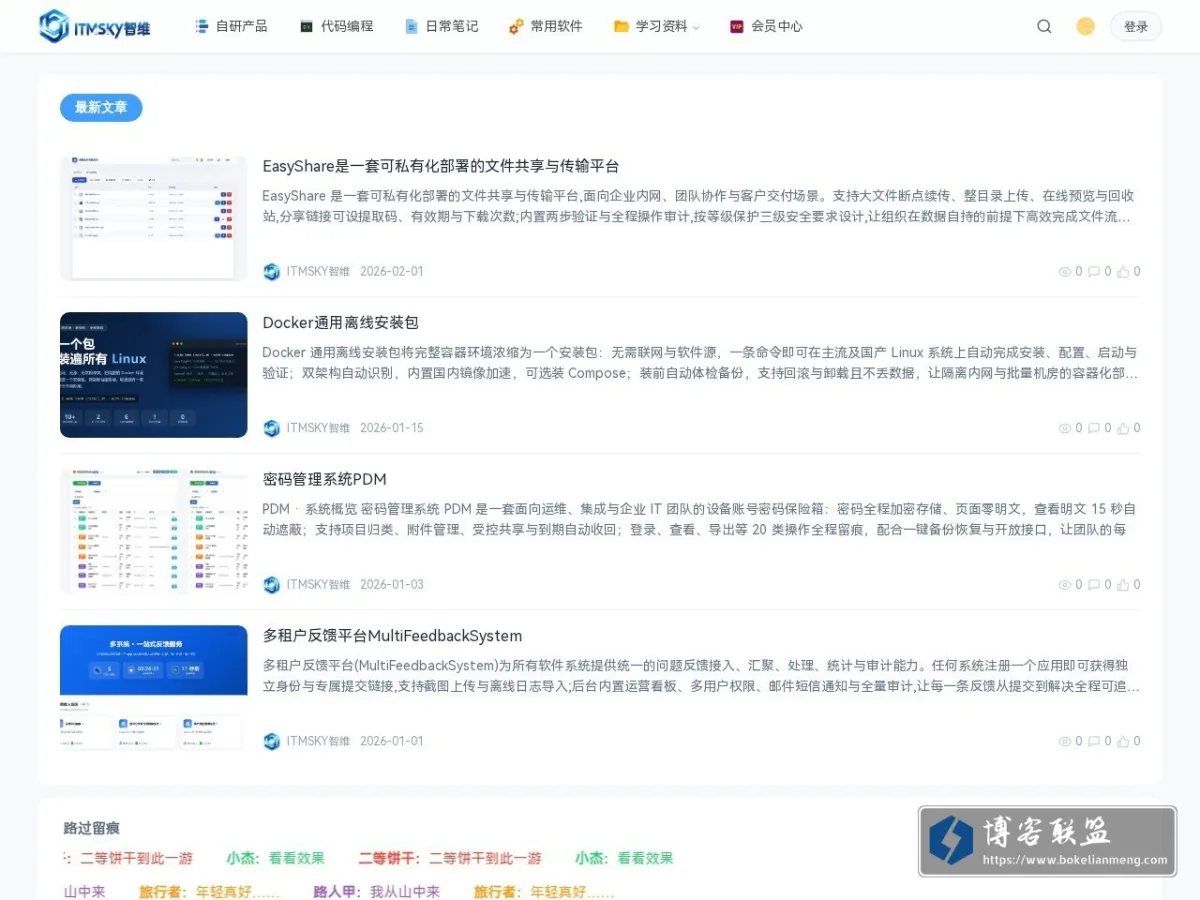
Task: Click the like thumbs-up icon on EasyShare article
Action: 1123,272
